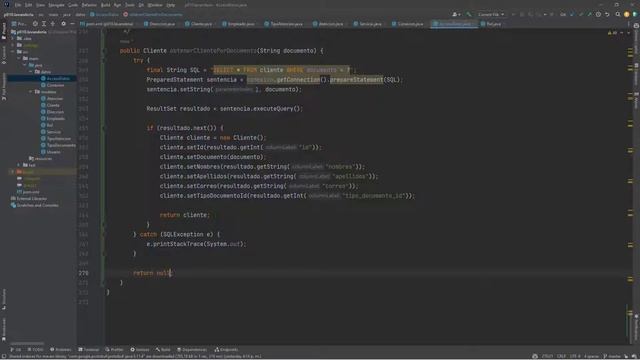The height and width of the screenshot is (360, 640).
Task: Collapse the main folder
Action: (x=18, y=58)
